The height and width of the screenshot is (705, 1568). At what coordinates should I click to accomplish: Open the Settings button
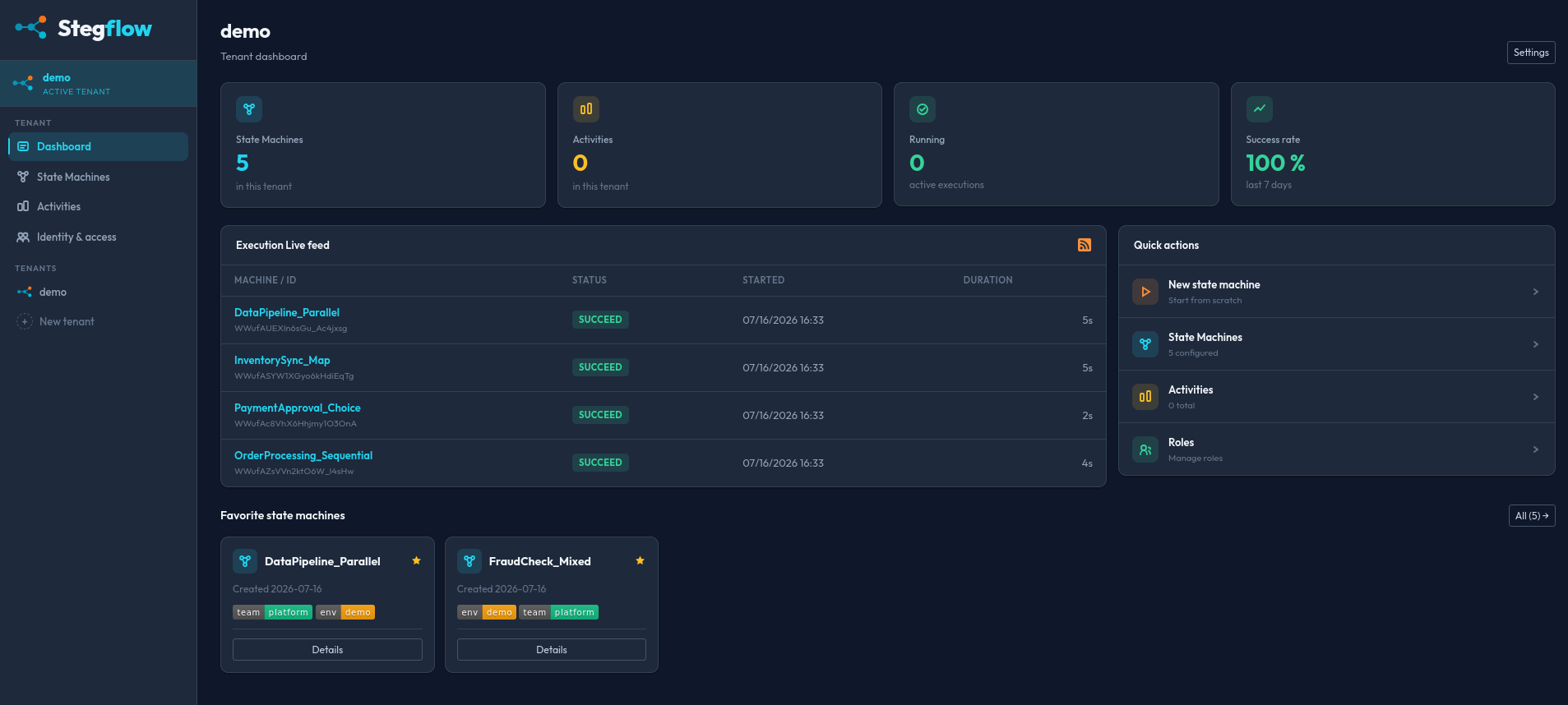point(1531,53)
